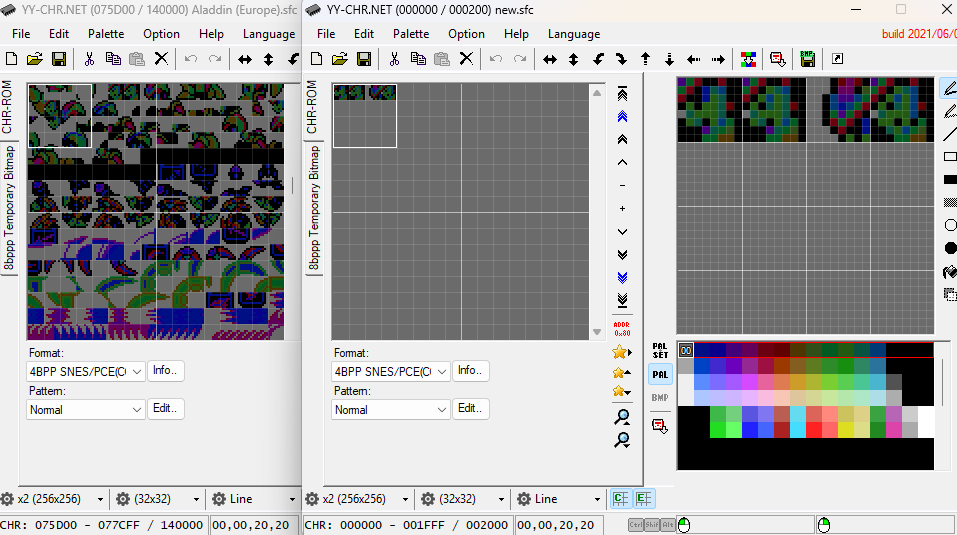Shift tile pixels up arrow icon
This screenshot has height=535, width=957.
646,59
